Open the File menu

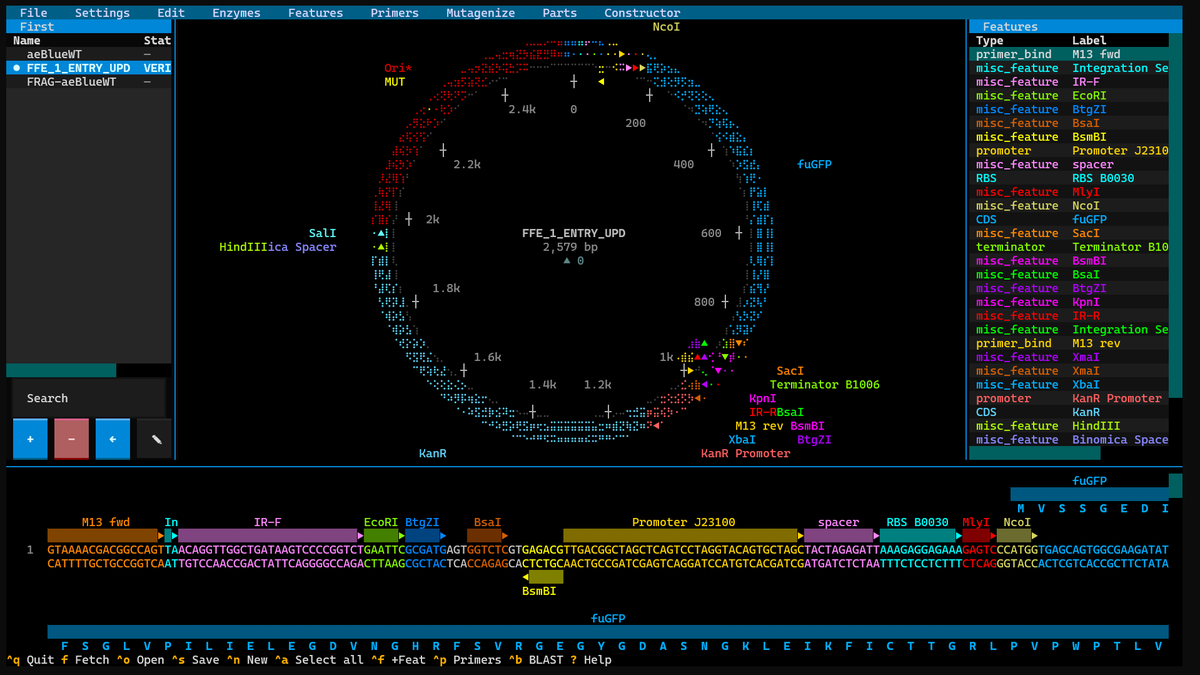point(33,13)
